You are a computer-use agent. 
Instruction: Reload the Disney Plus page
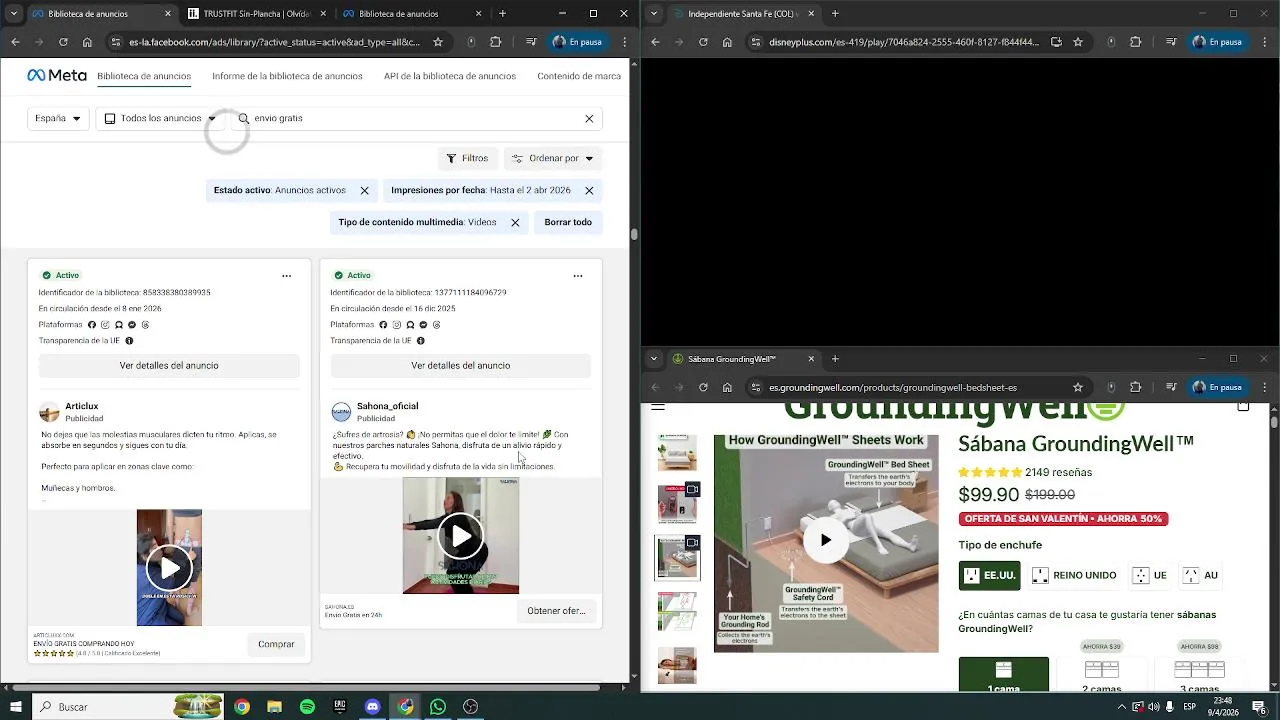(703, 42)
